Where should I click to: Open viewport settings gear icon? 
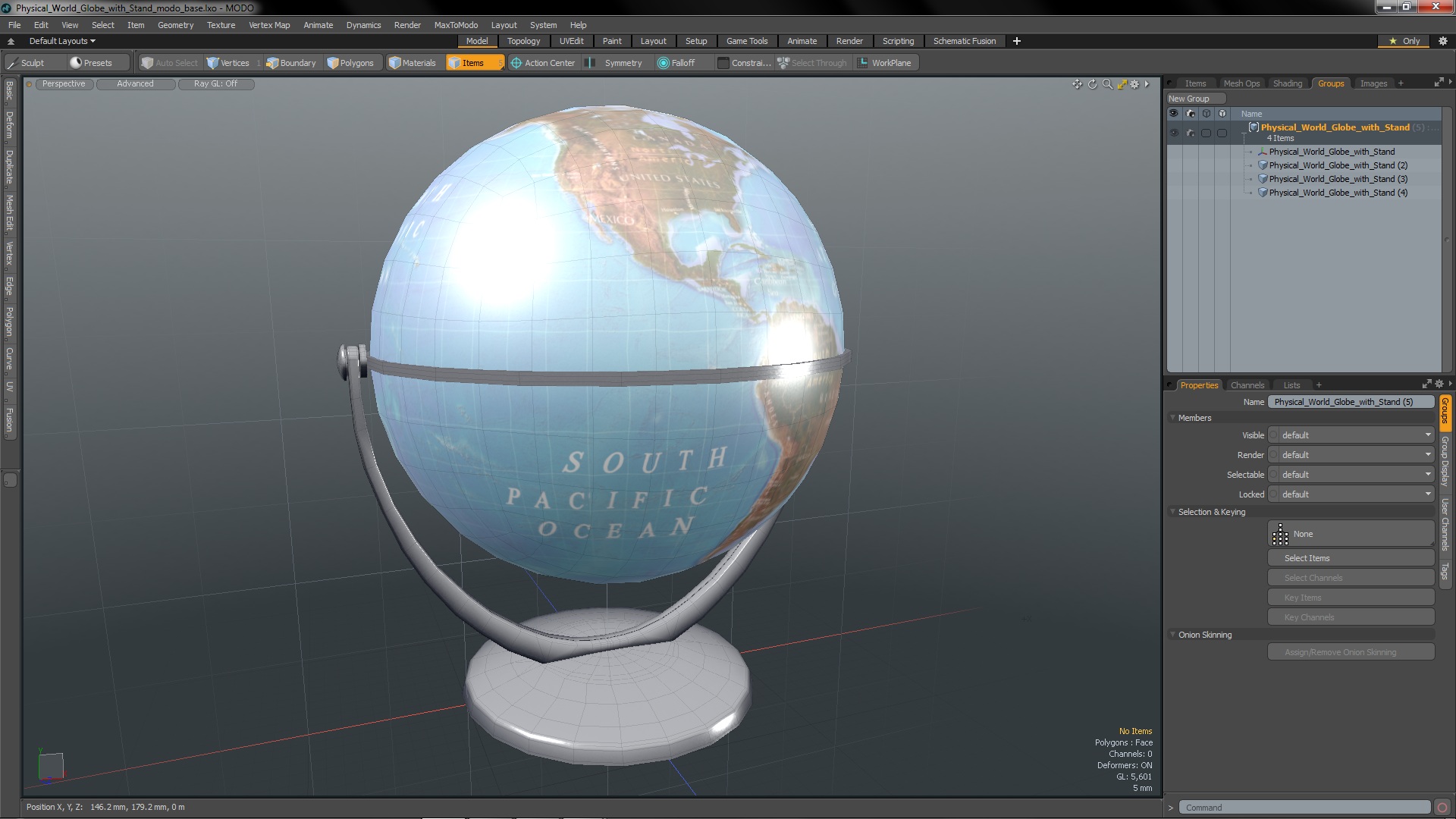pos(1134,84)
